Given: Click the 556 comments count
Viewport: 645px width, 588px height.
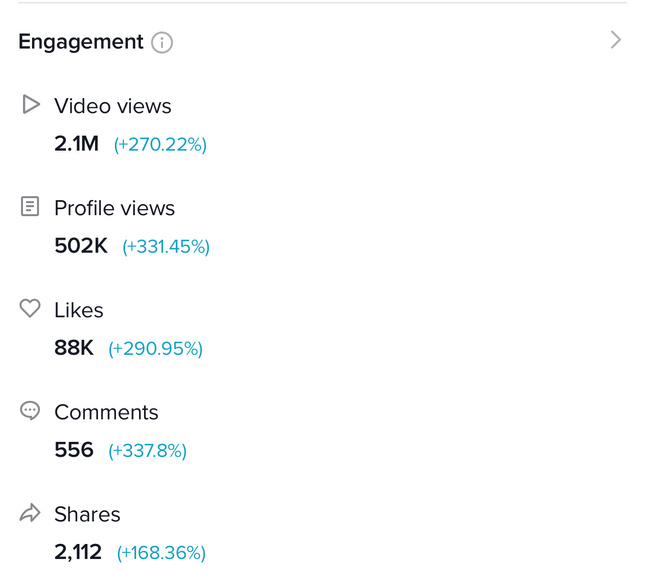Looking at the screenshot, I should pyautogui.click(x=74, y=450).
